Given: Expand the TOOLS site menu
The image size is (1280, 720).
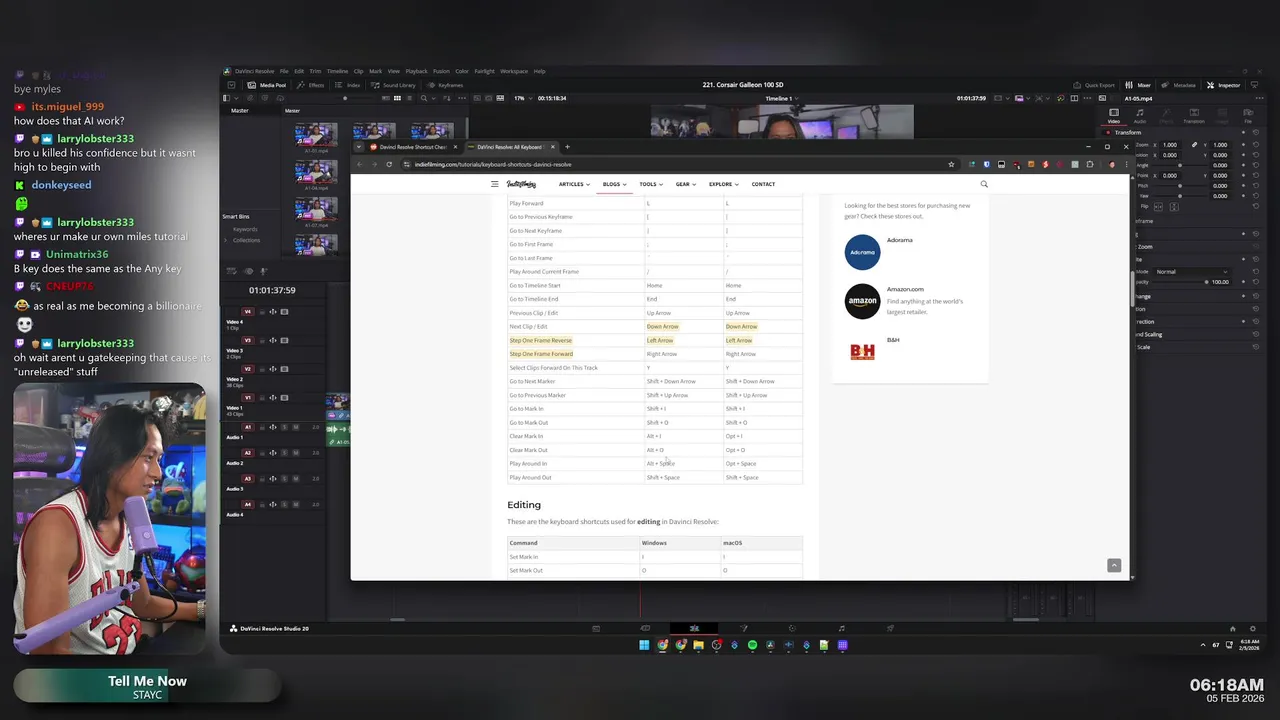Looking at the screenshot, I should tap(651, 184).
